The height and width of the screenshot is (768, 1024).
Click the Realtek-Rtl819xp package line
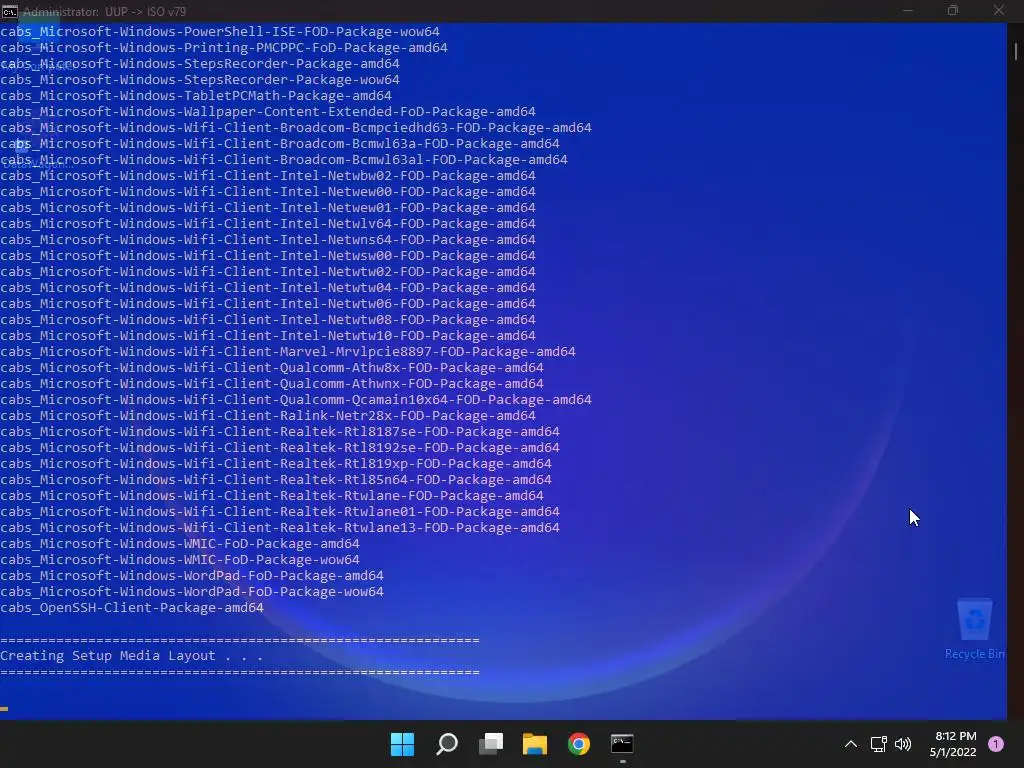point(276,464)
